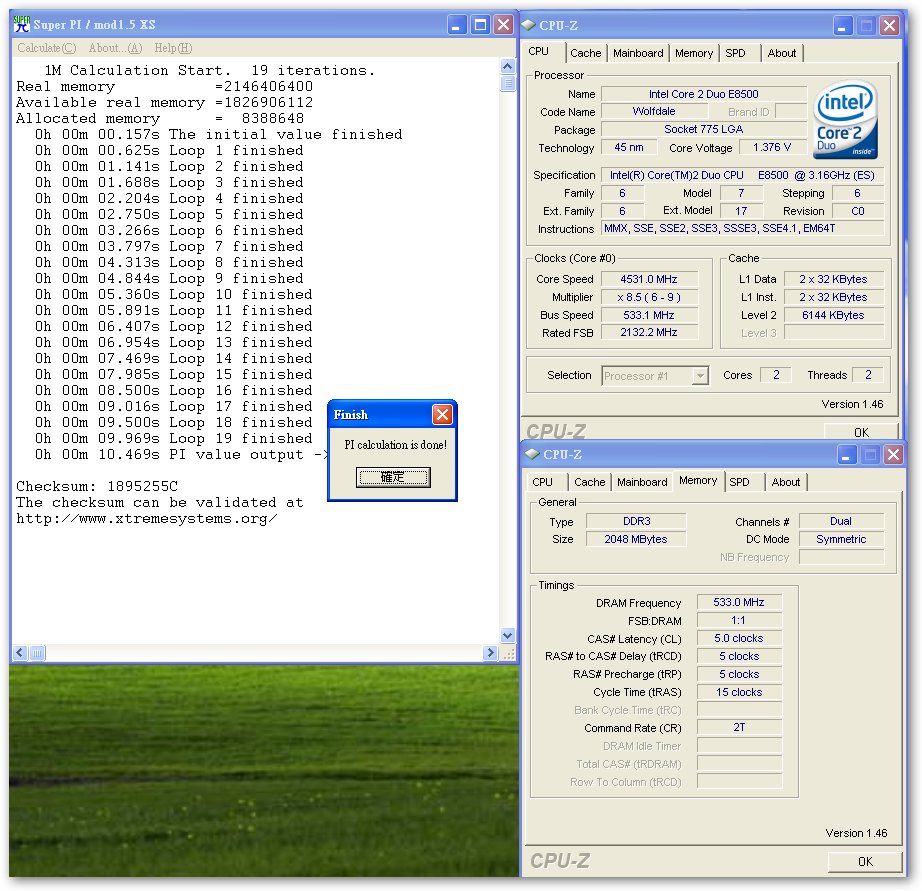This screenshot has height=891, width=922.
Task: Maximize the Super PI window
Action: pyautogui.click(x=480, y=25)
